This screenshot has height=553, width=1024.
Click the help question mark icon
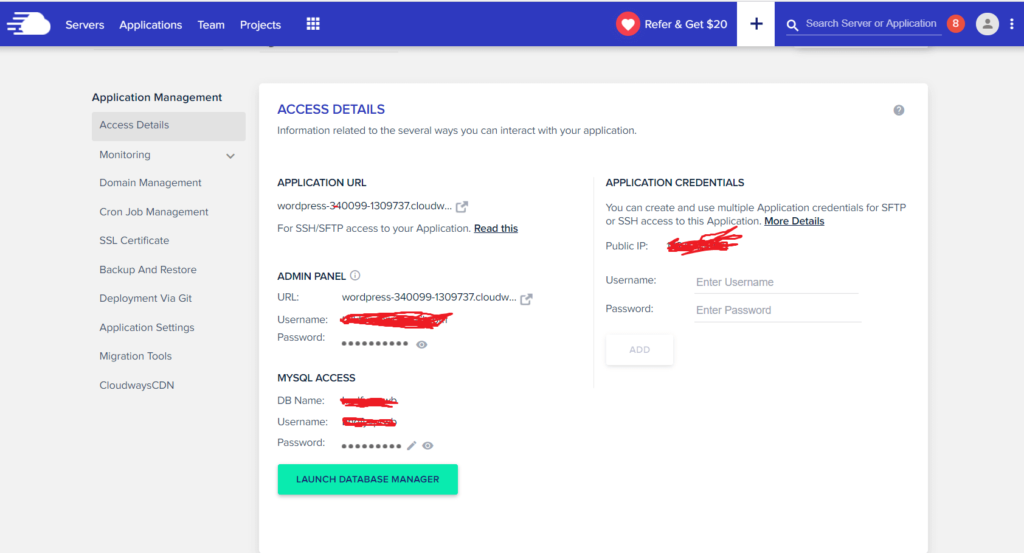tap(899, 110)
